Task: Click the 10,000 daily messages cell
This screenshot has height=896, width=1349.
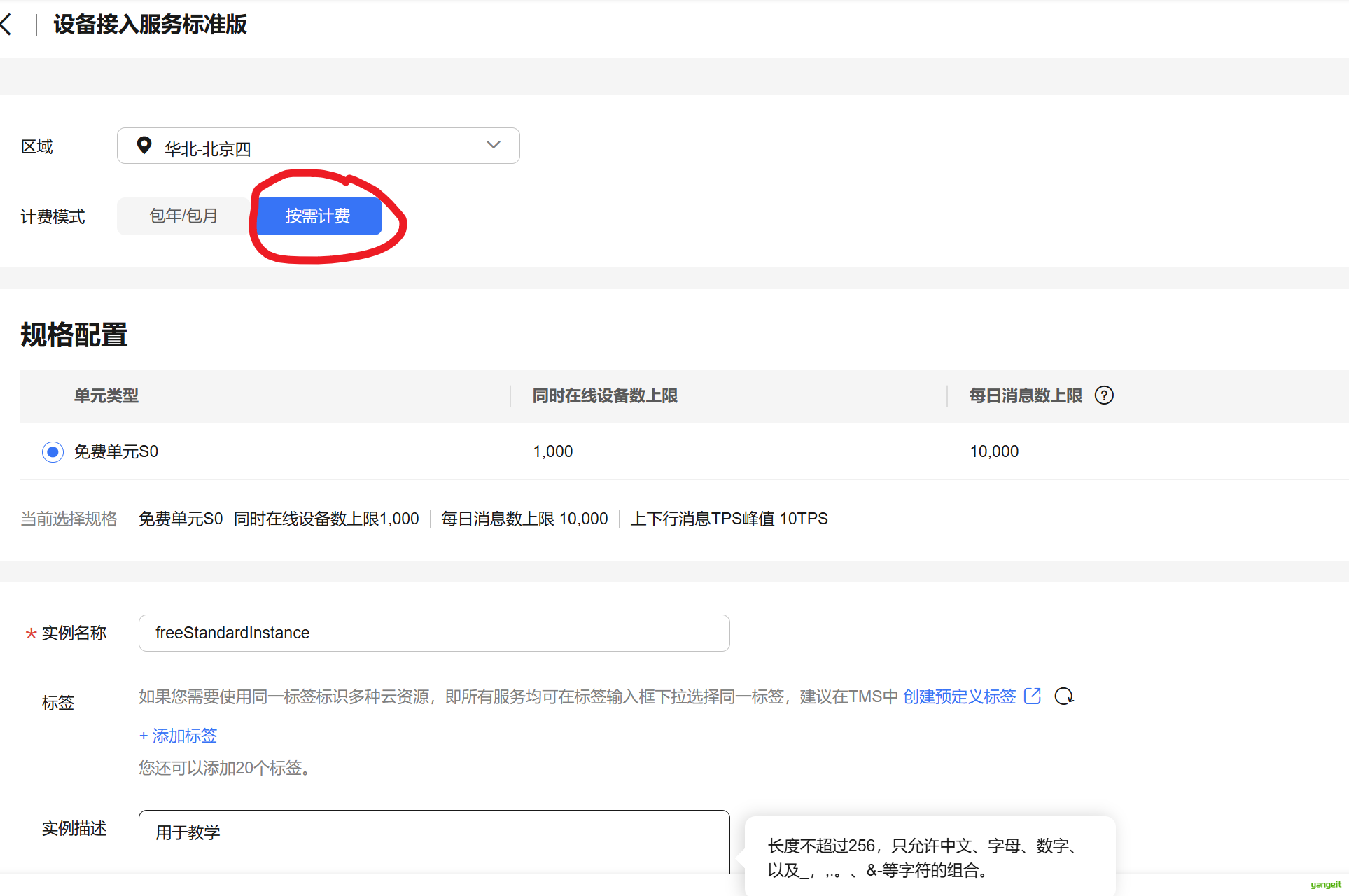Action: (994, 451)
